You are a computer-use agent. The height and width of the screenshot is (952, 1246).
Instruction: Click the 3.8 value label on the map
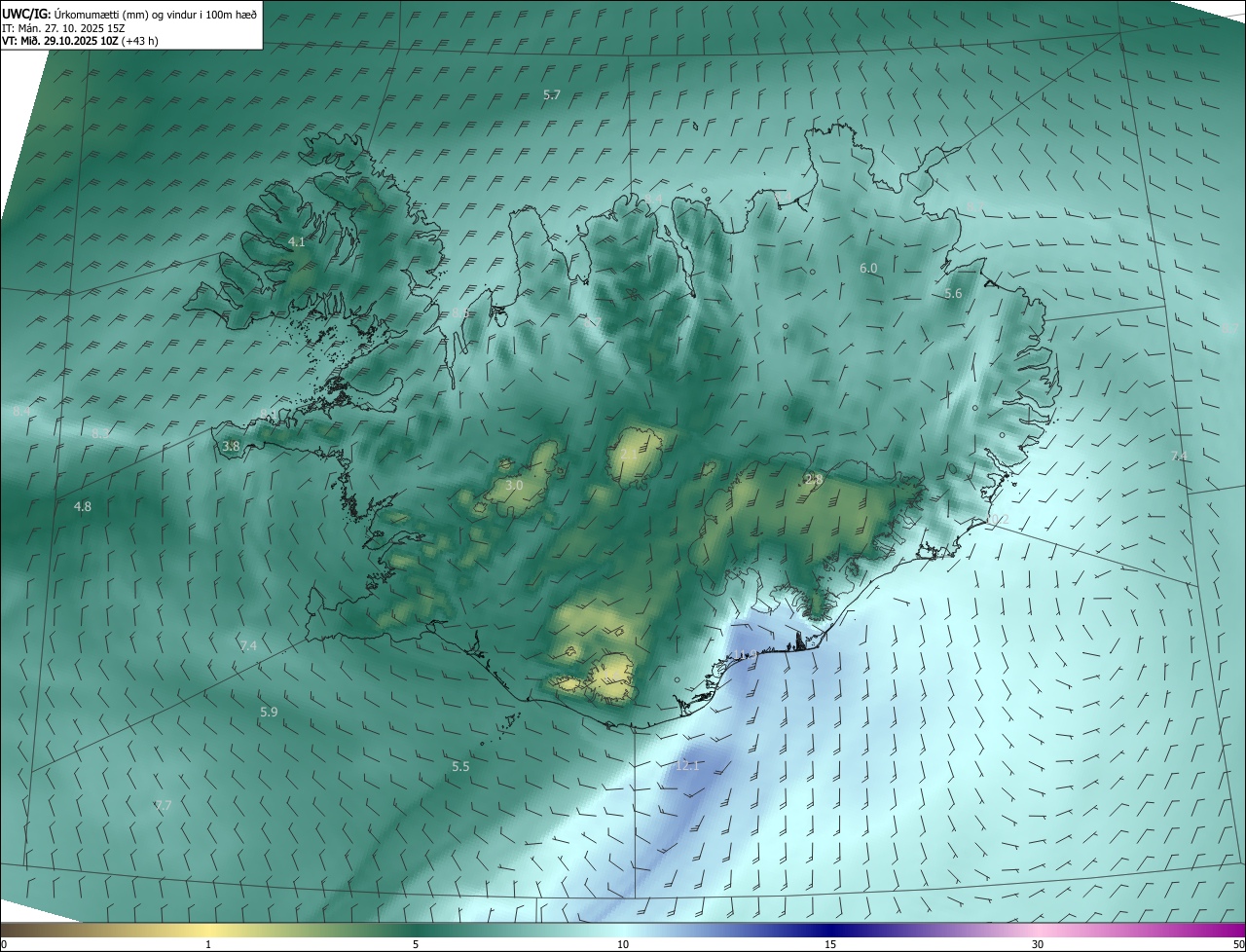click(231, 446)
